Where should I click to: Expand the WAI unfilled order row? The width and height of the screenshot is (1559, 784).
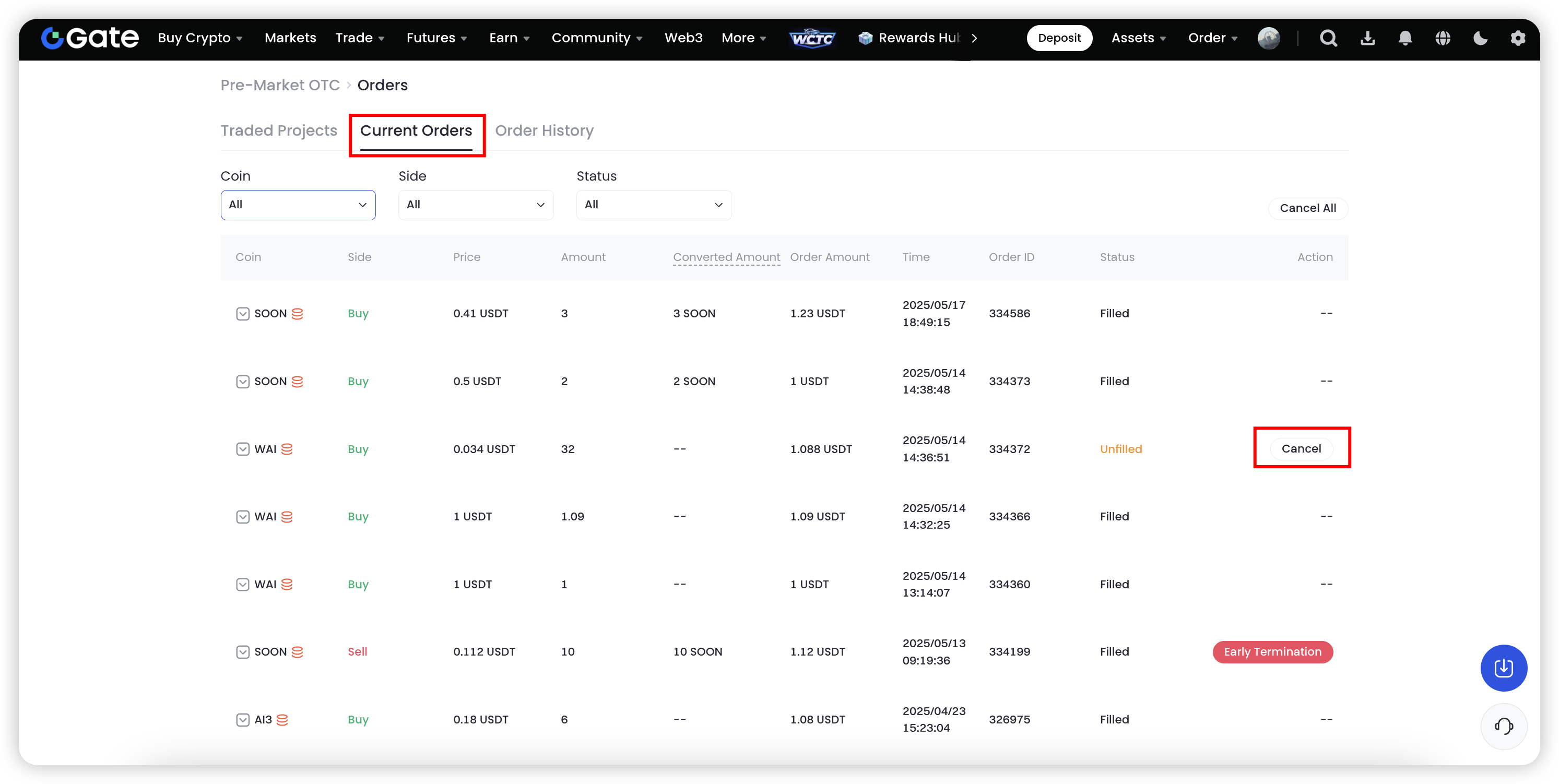[x=243, y=449]
